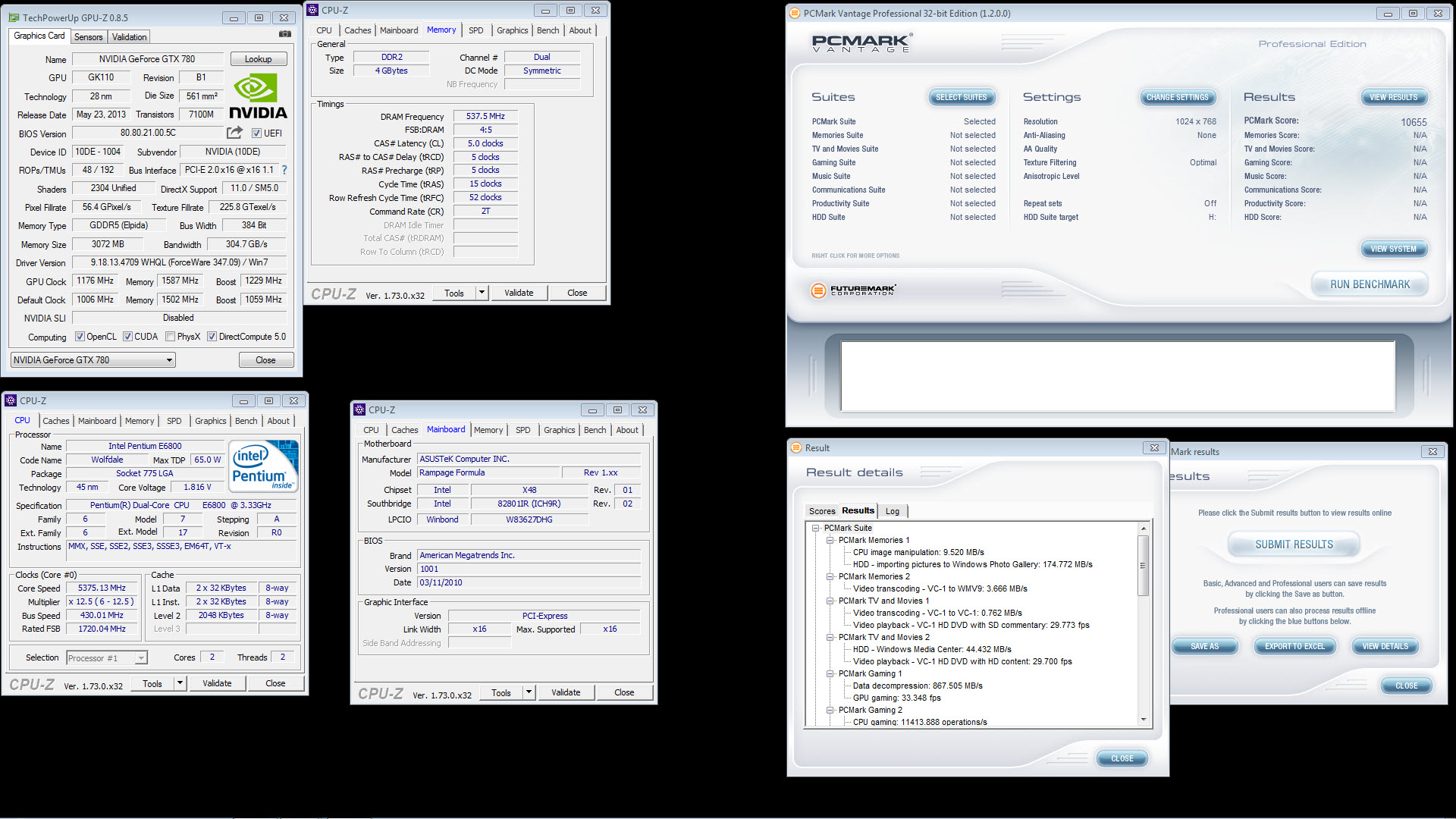This screenshot has width=1456, height=819.
Task: Click the GPU-Z title bar app icon
Action: 14,17
